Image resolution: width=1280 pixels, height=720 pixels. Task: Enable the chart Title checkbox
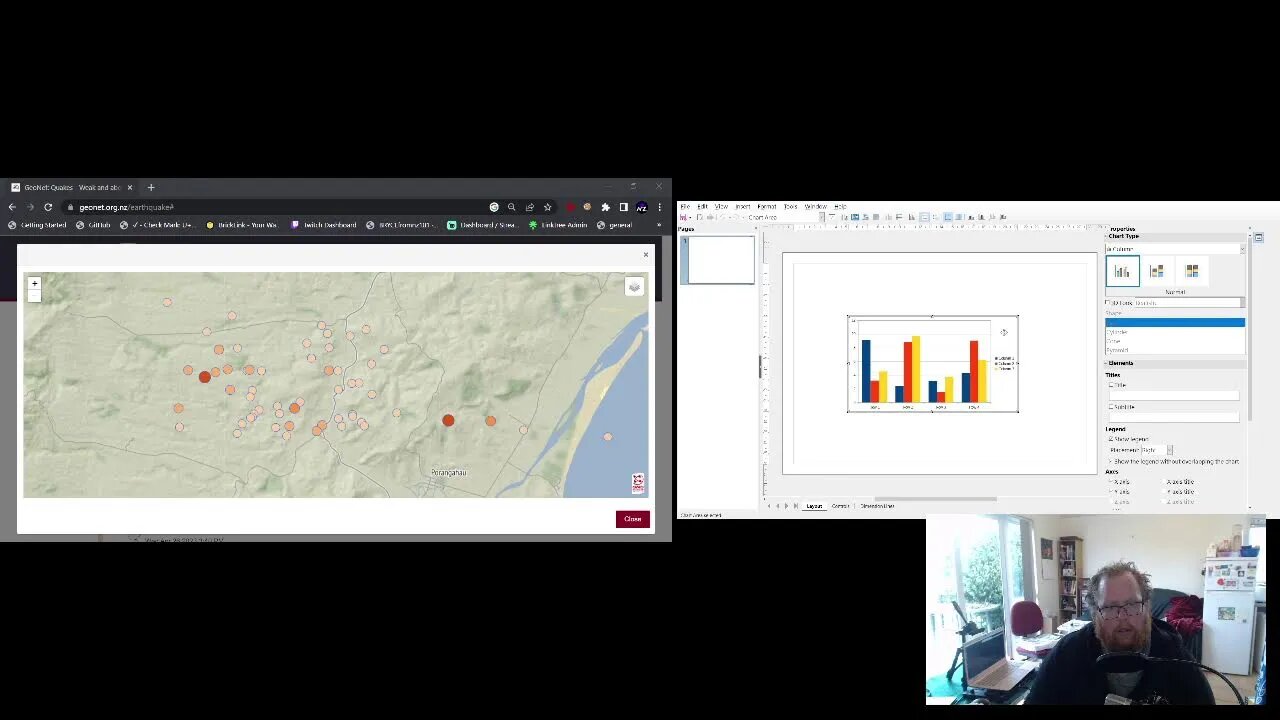point(1111,385)
